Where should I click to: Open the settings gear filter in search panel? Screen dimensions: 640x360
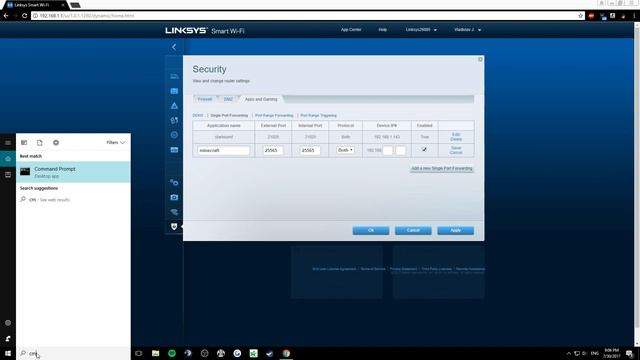[56, 142]
